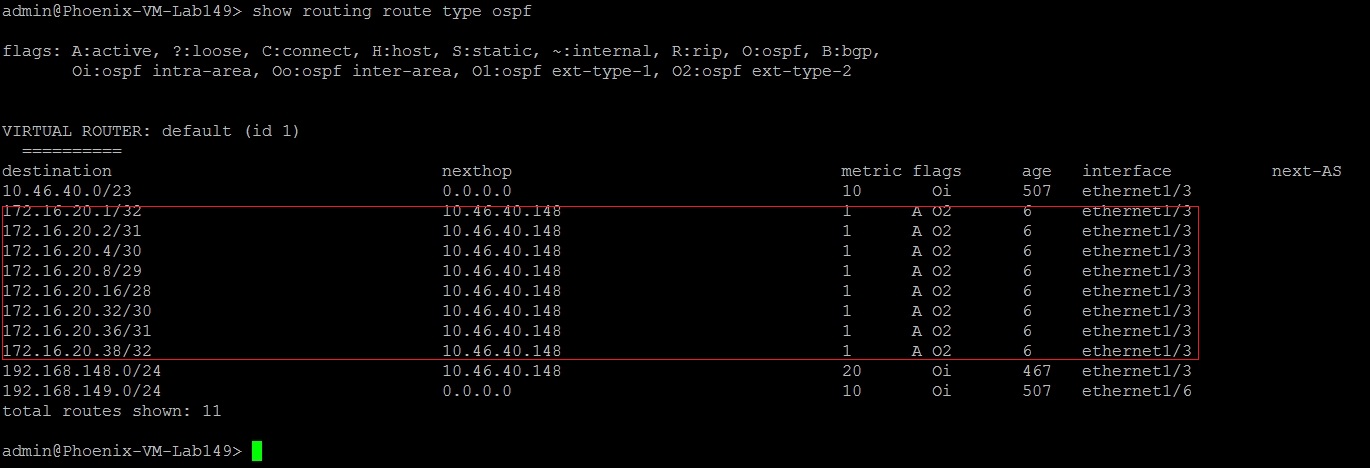Click the green terminal cursor block
This screenshot has width=1370, height=468.
pos(257,451)
